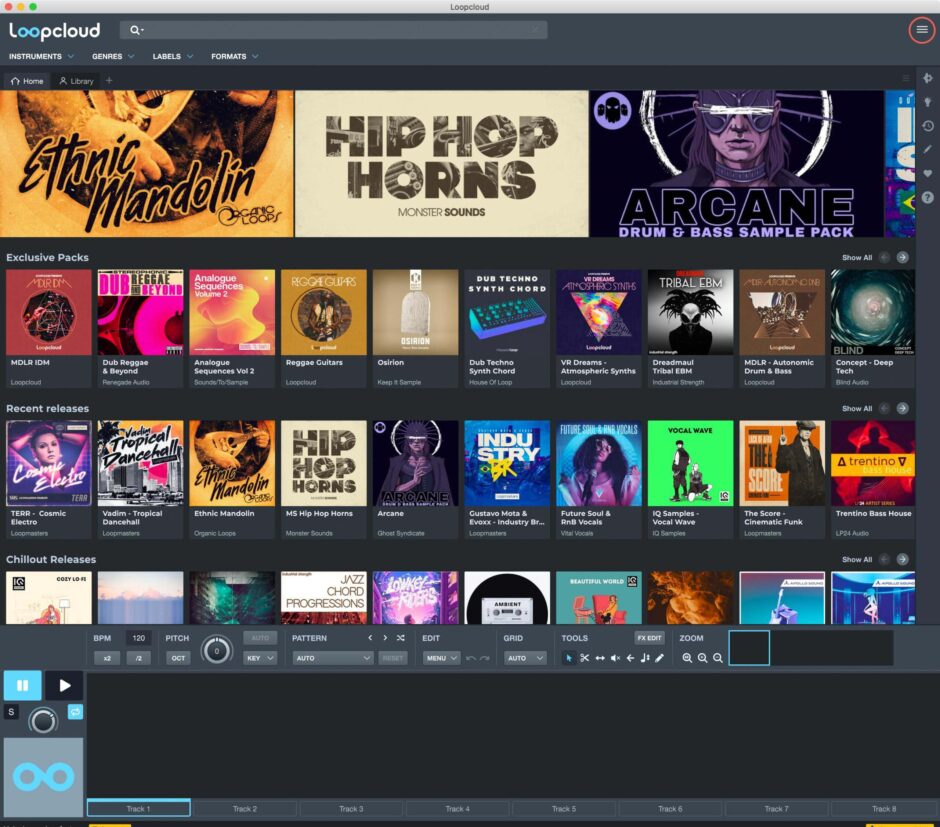
Task: Switch to the Library tab
Action: [76, 81]
